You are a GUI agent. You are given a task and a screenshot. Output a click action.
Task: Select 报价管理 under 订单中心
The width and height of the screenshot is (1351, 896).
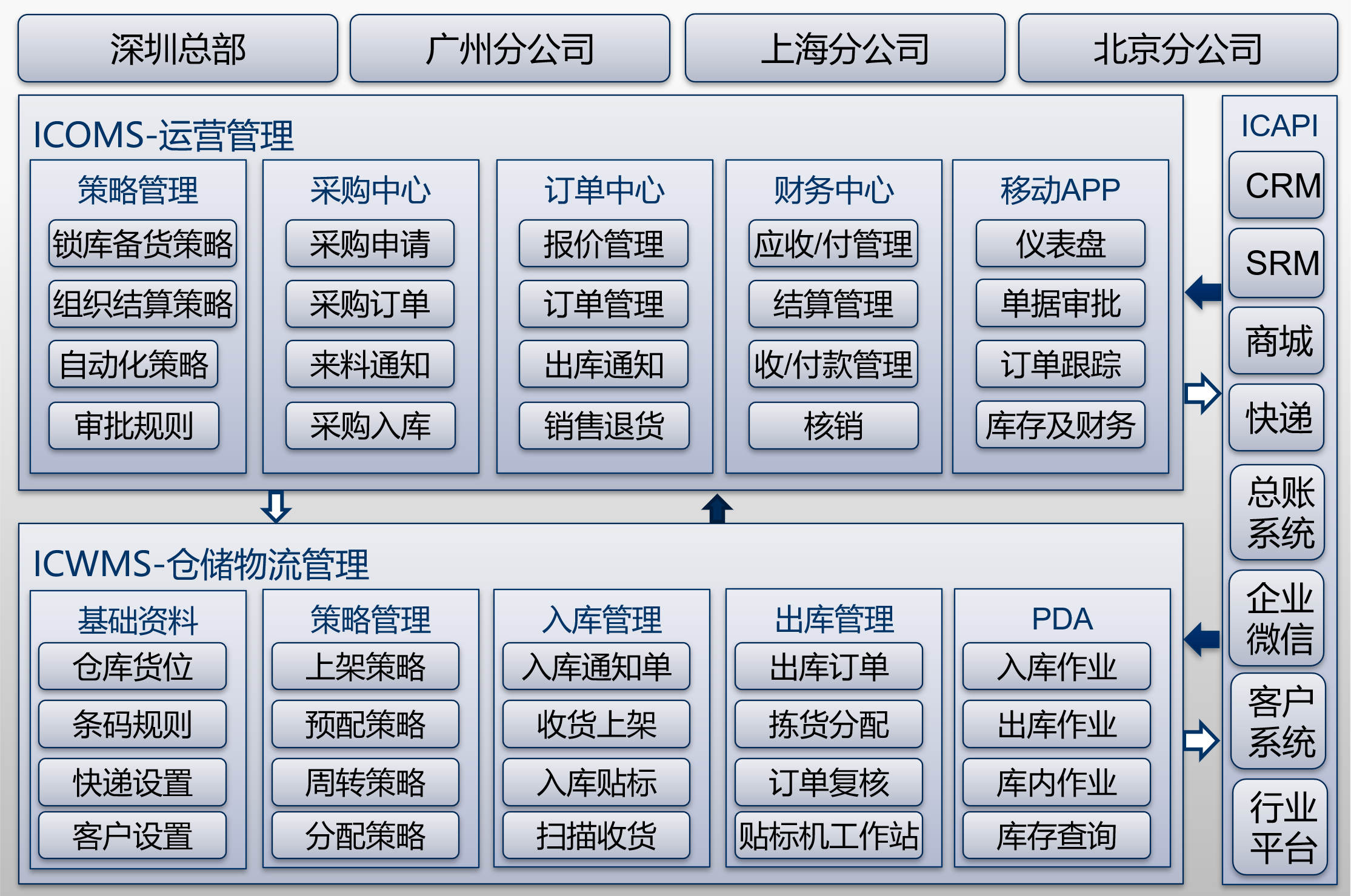pyautogui.click(x=603, y=244)
